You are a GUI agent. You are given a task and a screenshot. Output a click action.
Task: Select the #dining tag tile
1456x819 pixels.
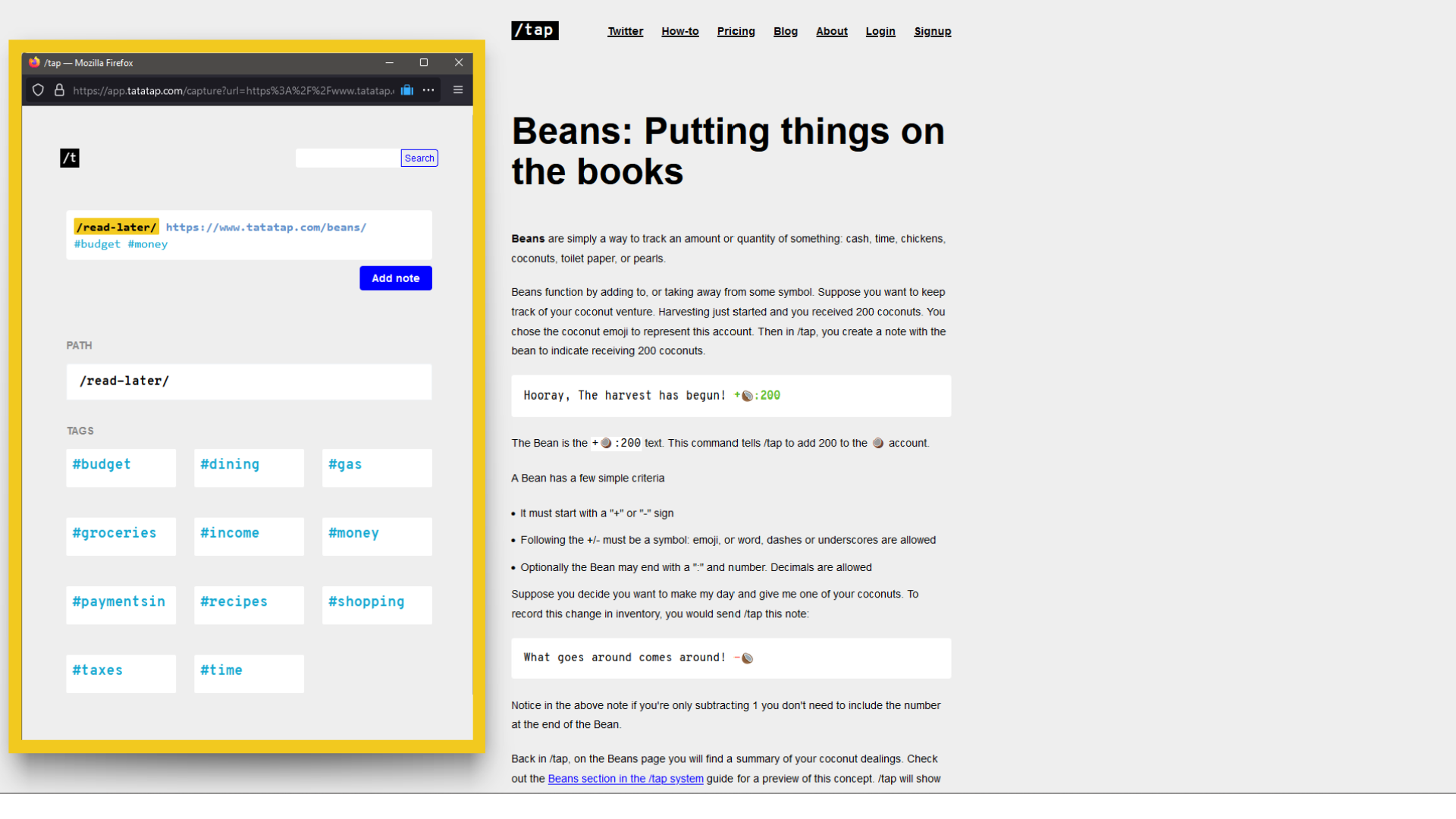(249, 468)
